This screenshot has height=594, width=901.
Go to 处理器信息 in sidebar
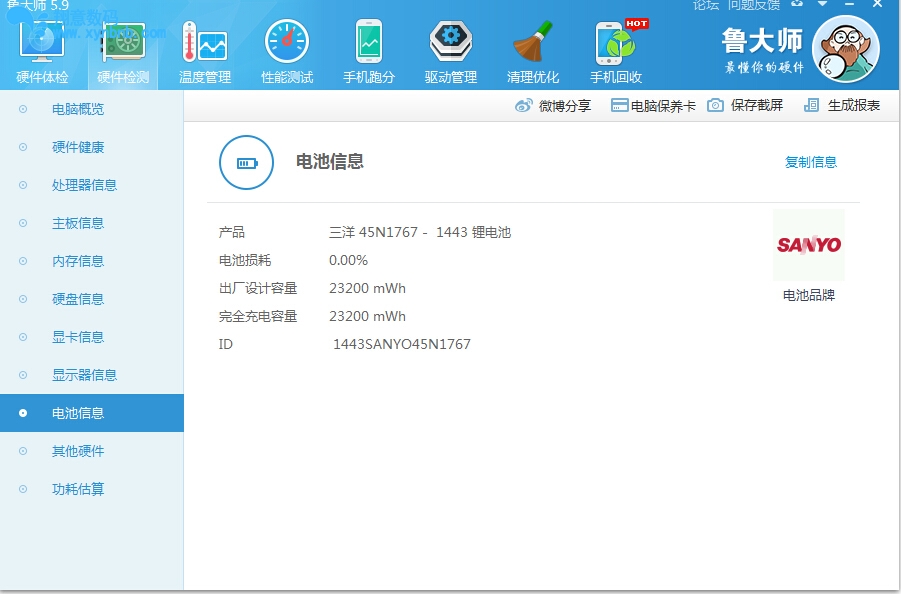[84, 185]
